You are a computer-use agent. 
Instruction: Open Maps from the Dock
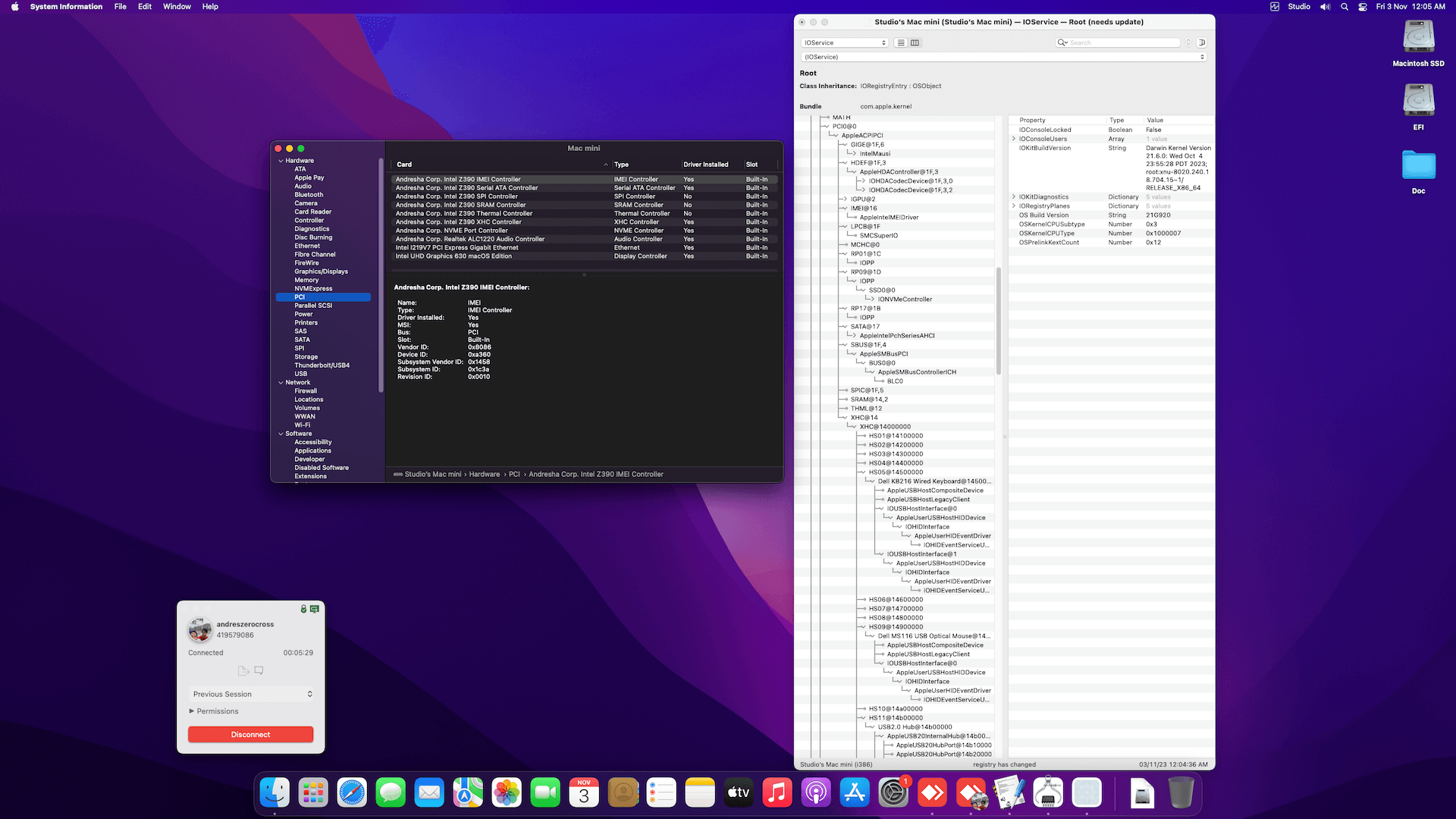click(x=468, y=793)
